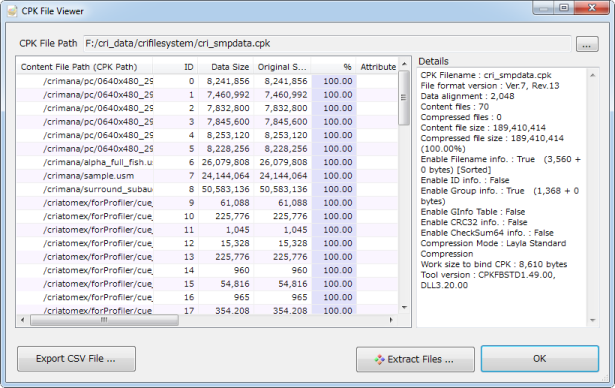Select the row with ID 13
This screenshot has width=615, height=388.
click(207, 257)
